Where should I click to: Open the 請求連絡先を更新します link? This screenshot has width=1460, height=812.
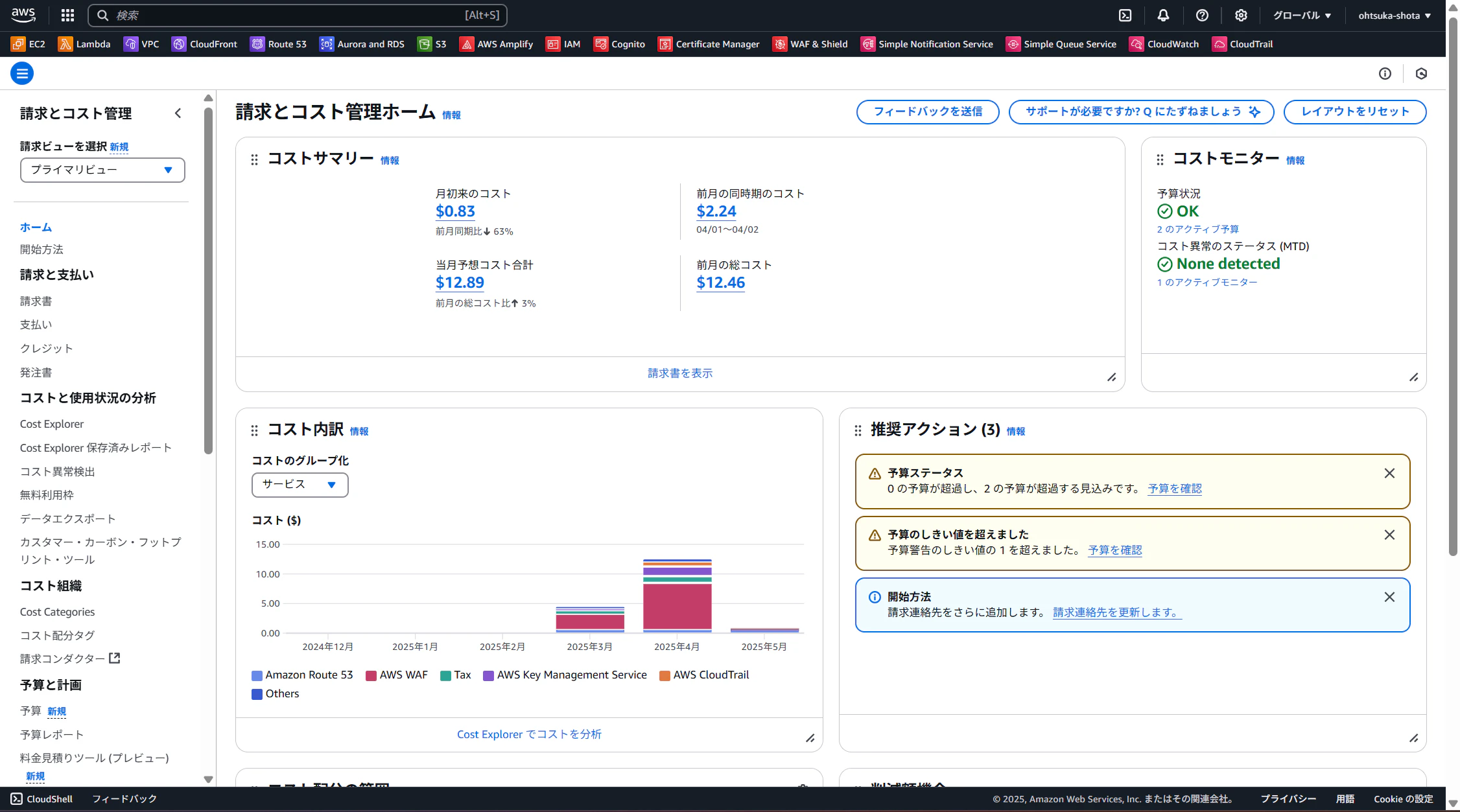point(1117,612)
